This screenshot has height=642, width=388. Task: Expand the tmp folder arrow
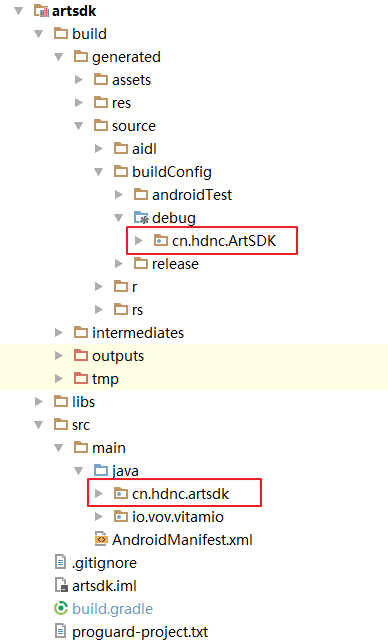(59, 378)
